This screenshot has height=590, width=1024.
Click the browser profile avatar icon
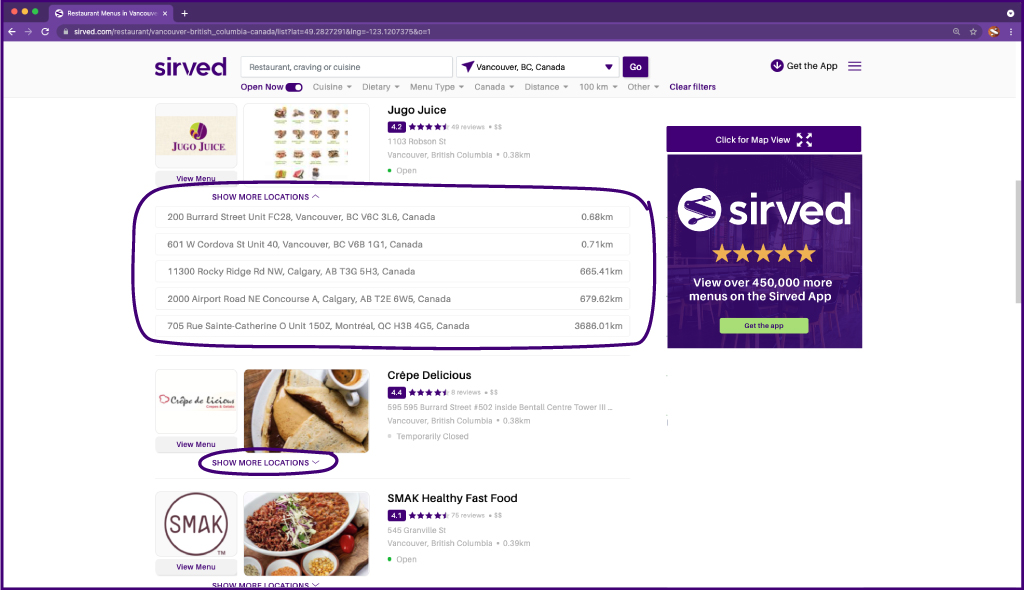[993, 31]
